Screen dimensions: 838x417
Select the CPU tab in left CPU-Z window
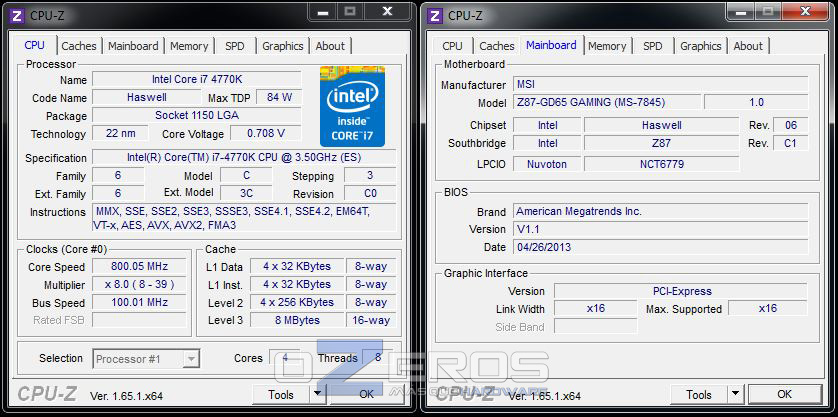click(35, 45)
